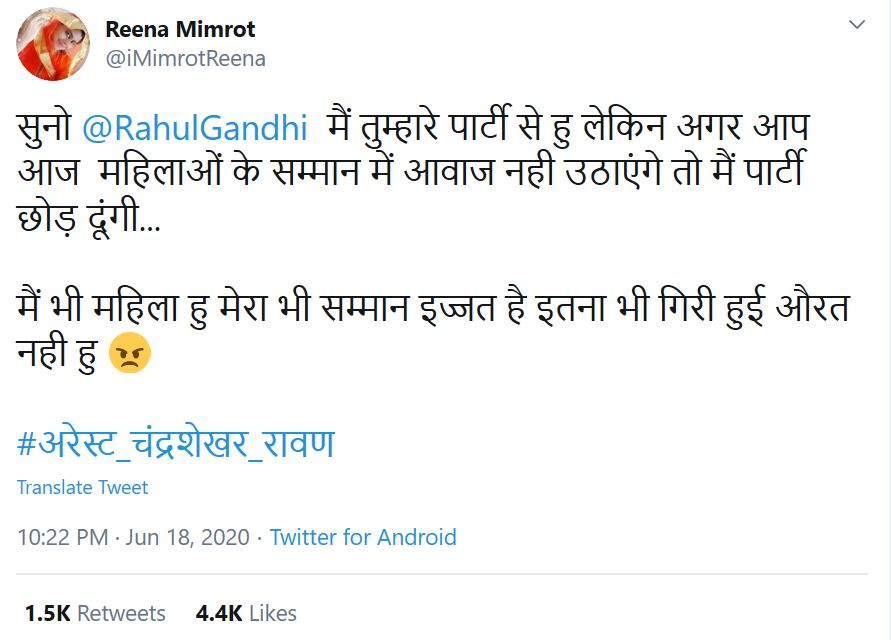Image resolution: width=891 pixels, height=640 pixels.
Task: Show the Likes list via its label
Action: [x=272, y=612]
